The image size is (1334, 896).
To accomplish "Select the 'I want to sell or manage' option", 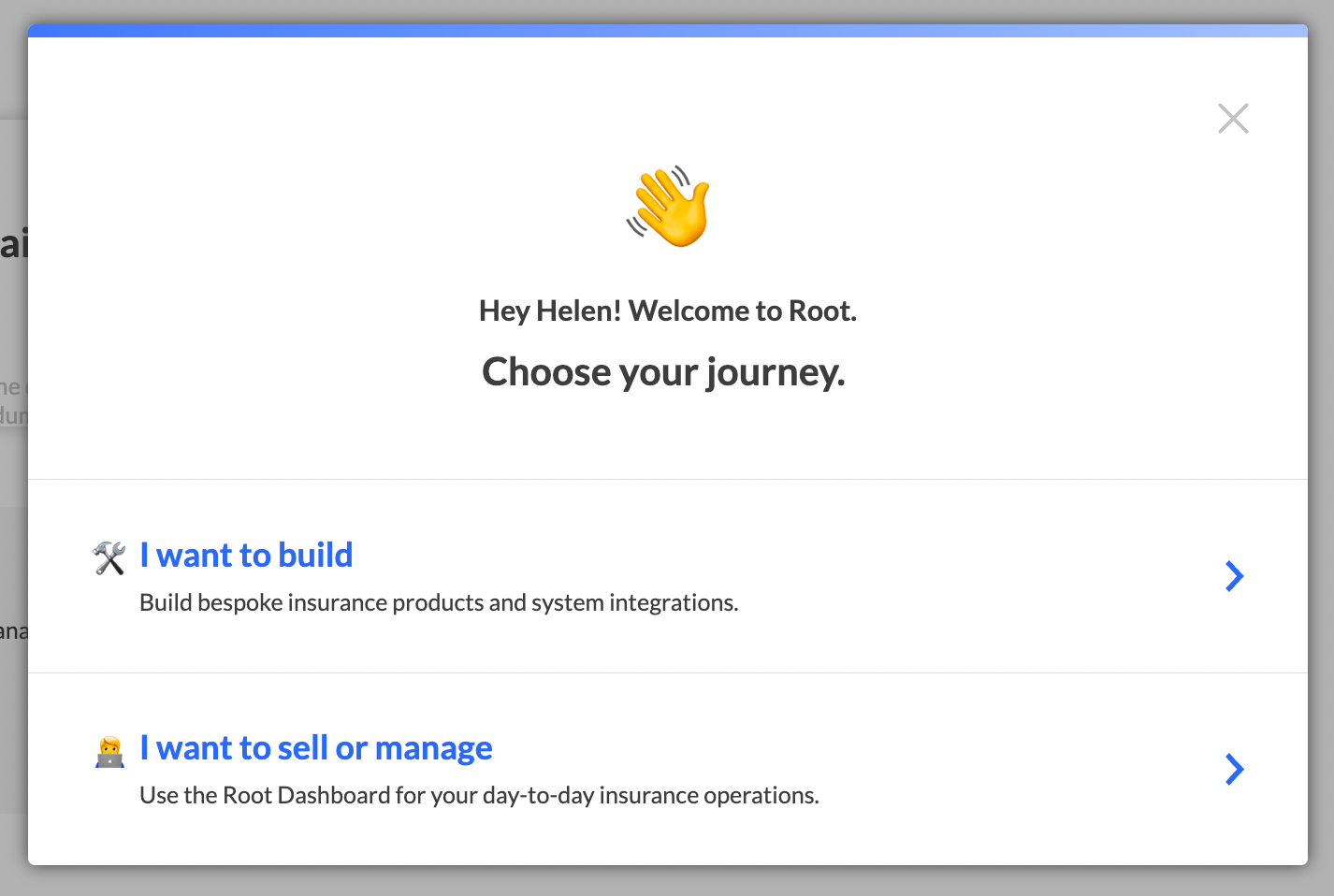I will (316, 747).
